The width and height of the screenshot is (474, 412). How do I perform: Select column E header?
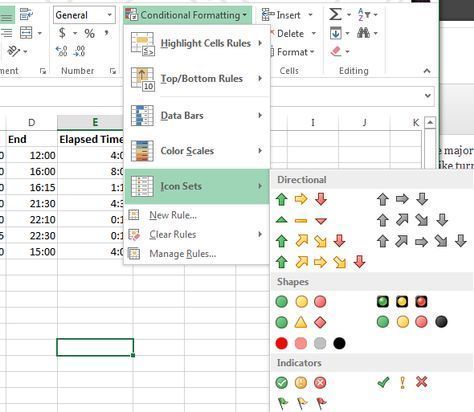(x=95, y=122)
